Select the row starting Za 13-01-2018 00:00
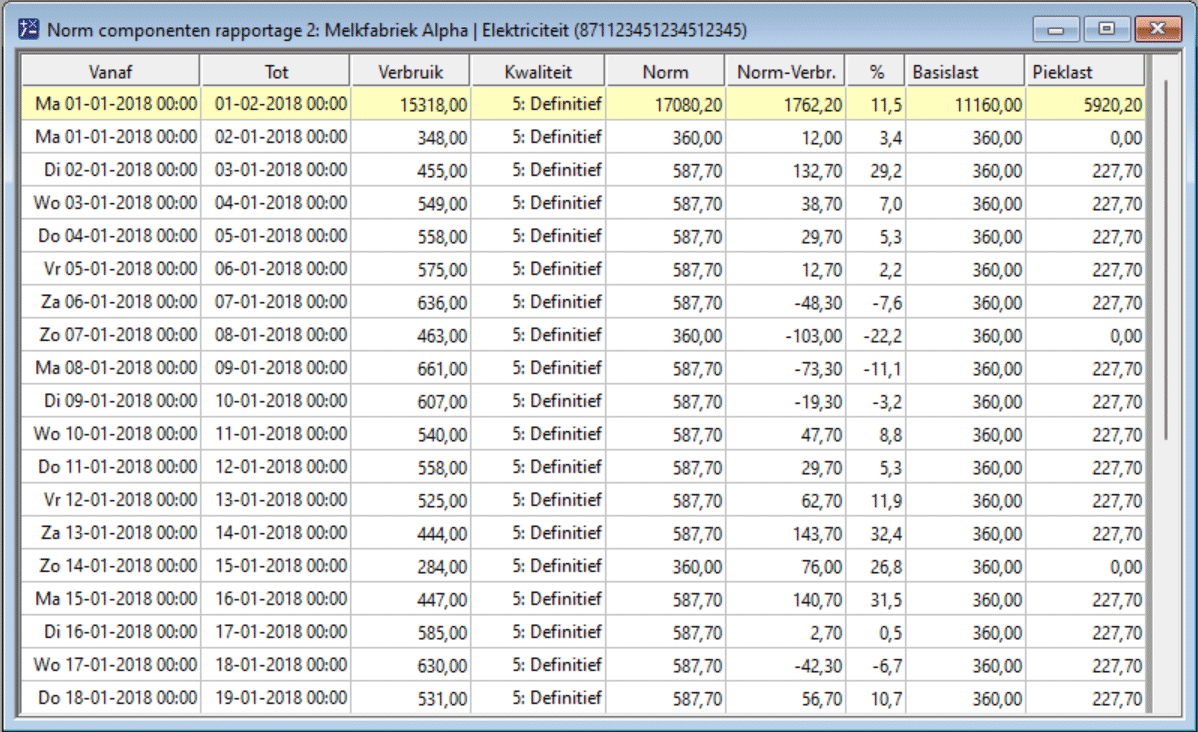The image size is (1198, 732). [x=583, y=533]
